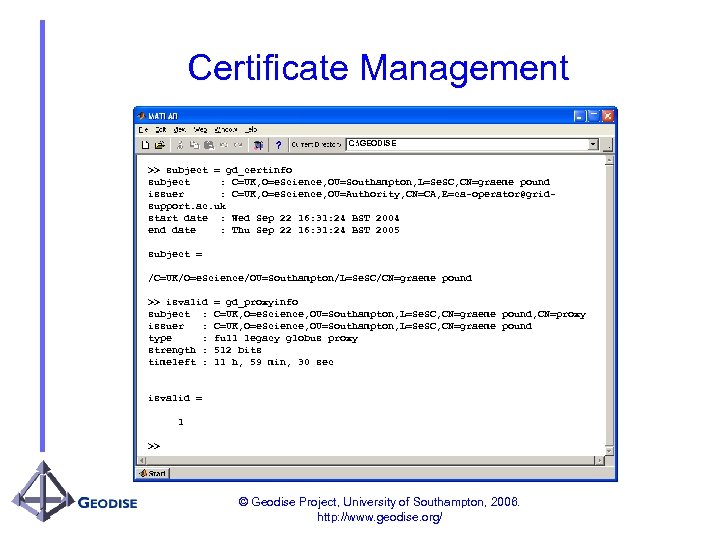Image resolution: width=720 pixels, height=540 pixels.
Task: Click the 'isvalid =' output line
Action: (x=175, y=398)
